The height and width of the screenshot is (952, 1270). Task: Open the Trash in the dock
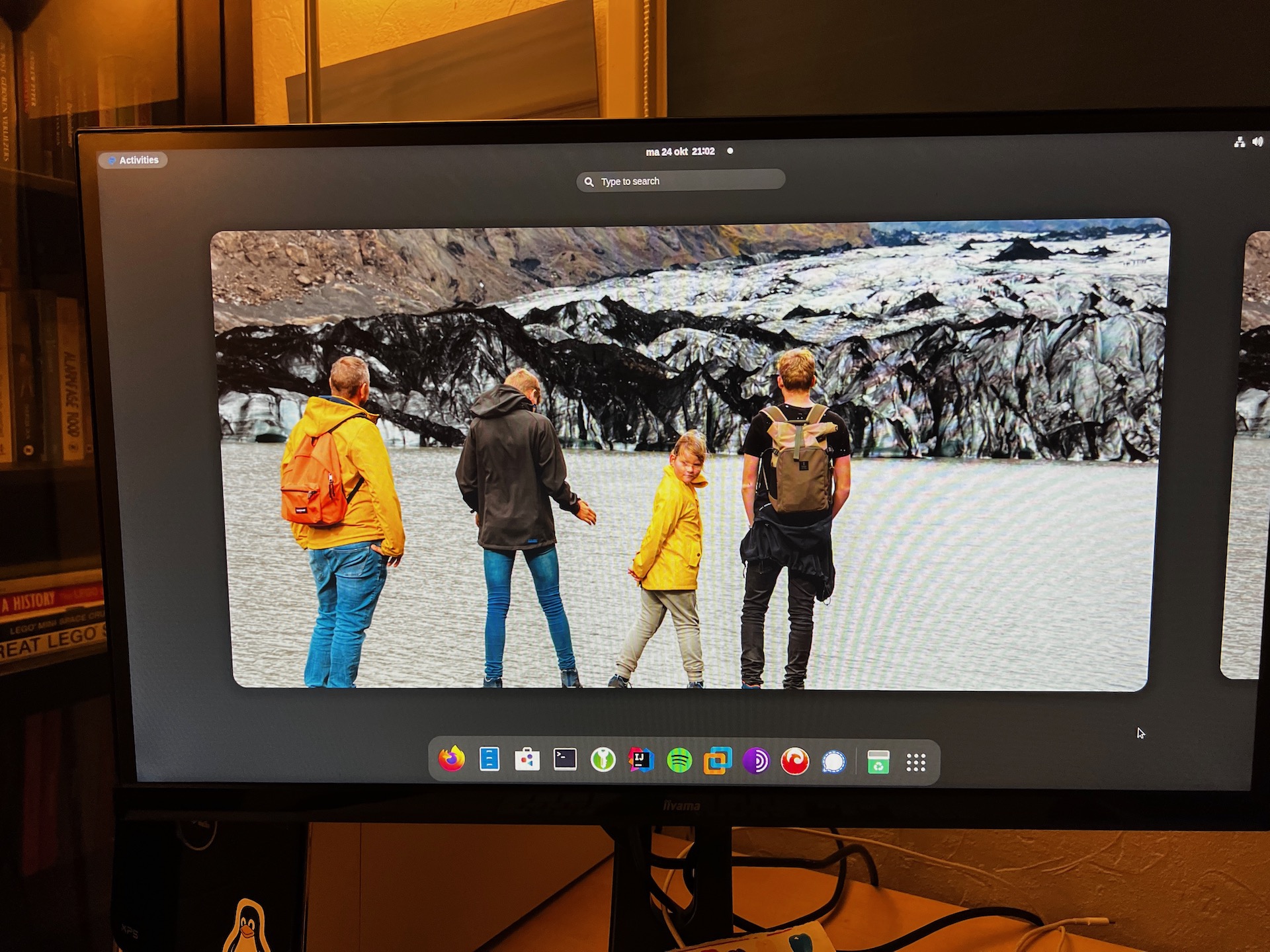coord(878,762)
